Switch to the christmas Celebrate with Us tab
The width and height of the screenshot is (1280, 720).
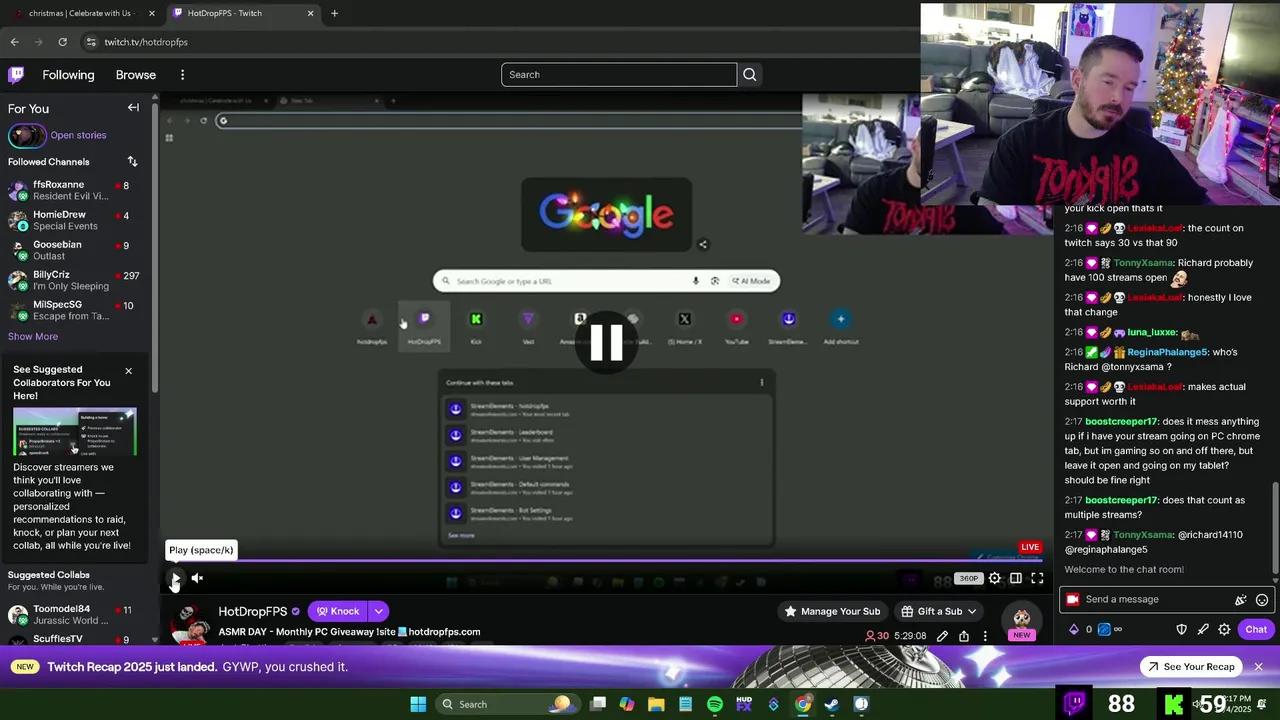pyautogui.click(x=82, y=13)
